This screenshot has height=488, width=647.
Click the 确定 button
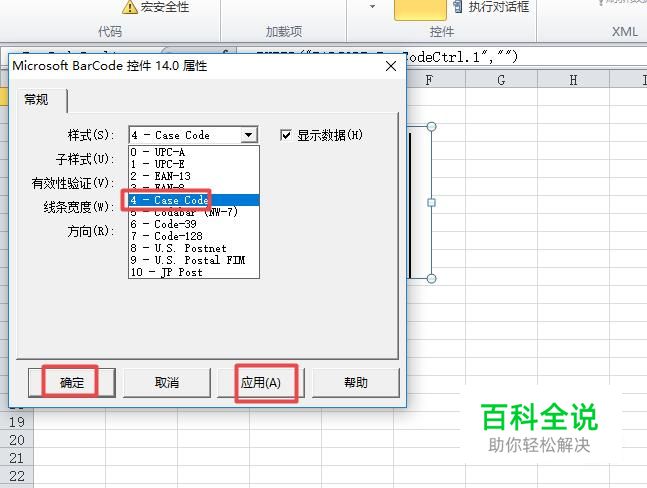point(72,383)
